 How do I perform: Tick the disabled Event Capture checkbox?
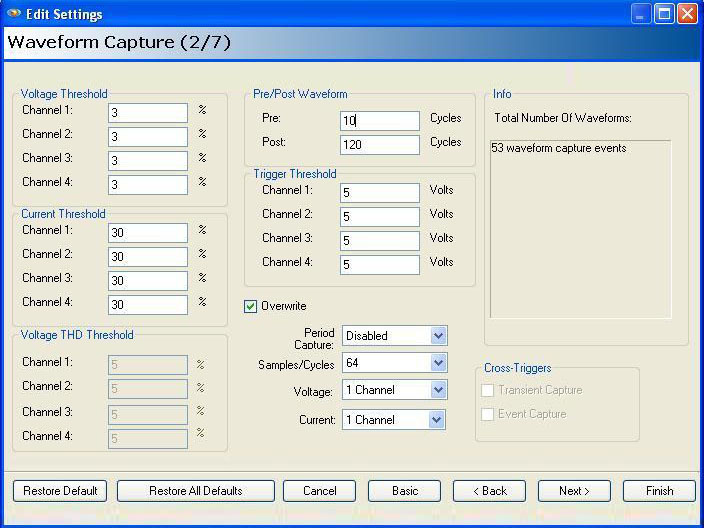click(487, 414)
